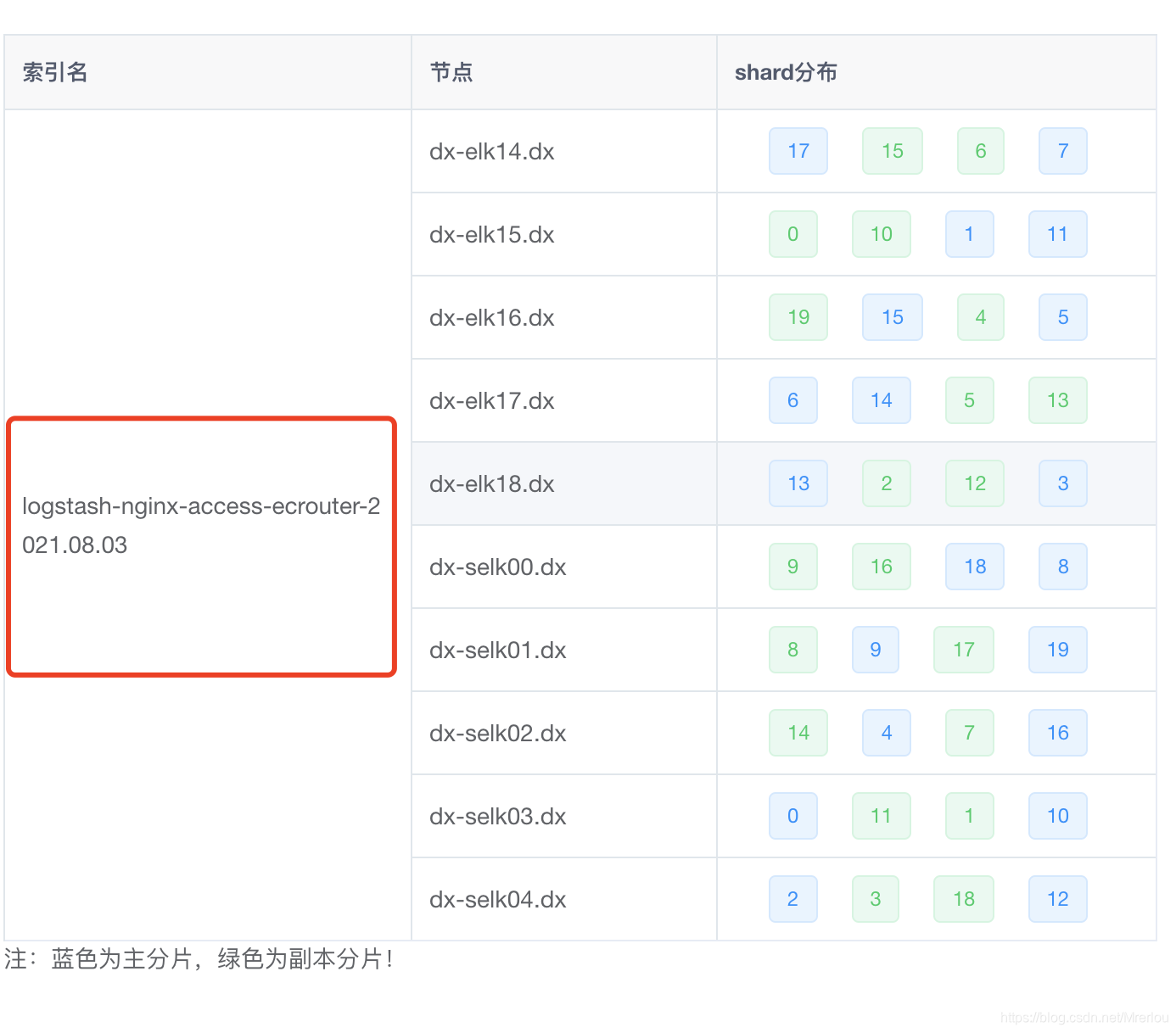Click blue shard 0 on dx-selk03.dx
This screenshot has width=1176, height=1033.
(x=793, y=816)
